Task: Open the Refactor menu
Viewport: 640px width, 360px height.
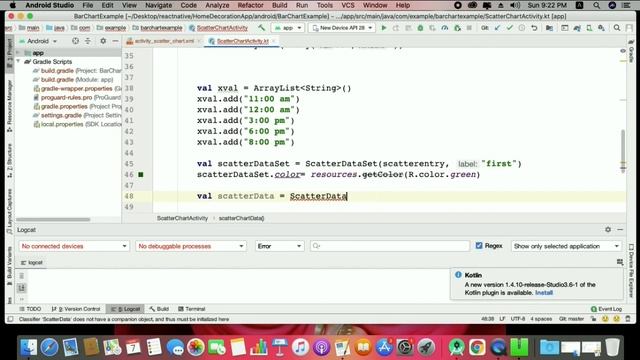Action: [x=250, y=5]
